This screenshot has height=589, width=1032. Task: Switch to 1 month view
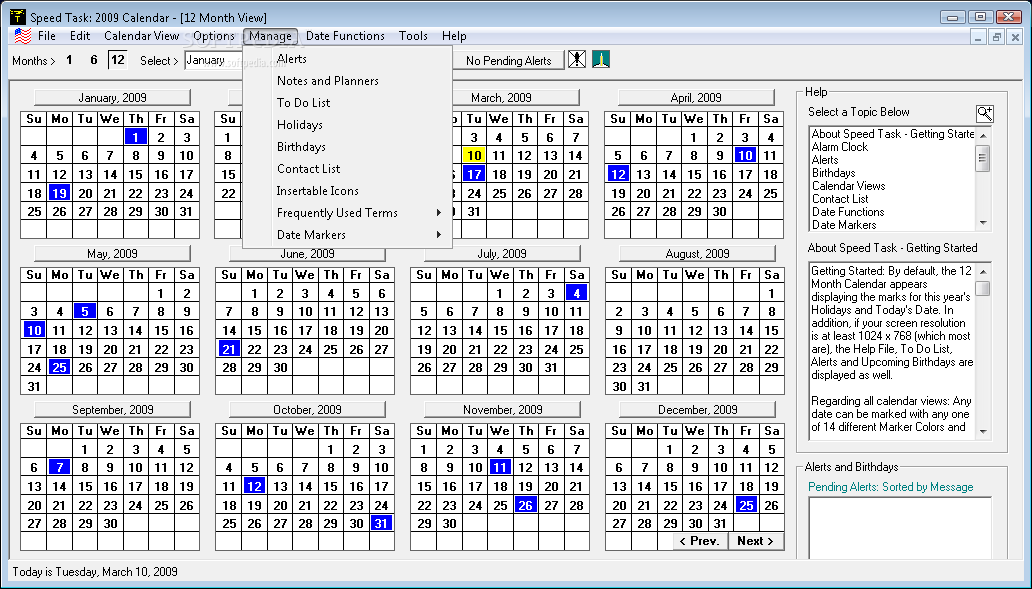(x=69, y=60)
